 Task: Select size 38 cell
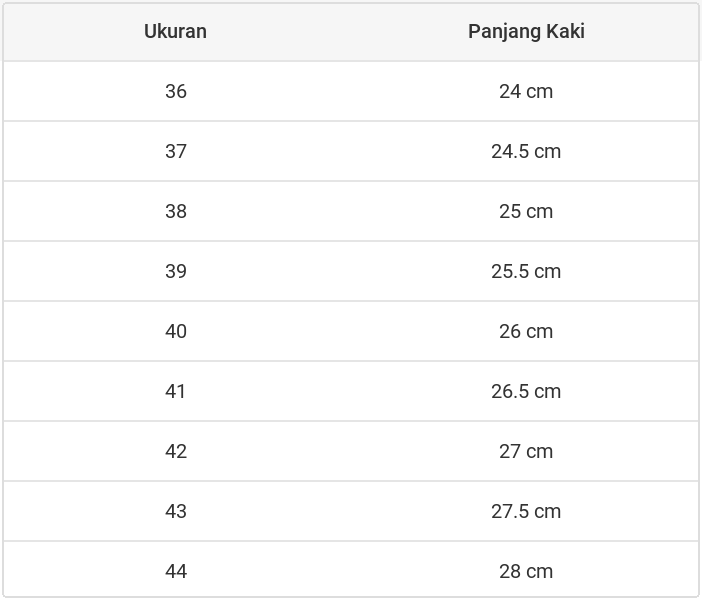tap(176, 211)
